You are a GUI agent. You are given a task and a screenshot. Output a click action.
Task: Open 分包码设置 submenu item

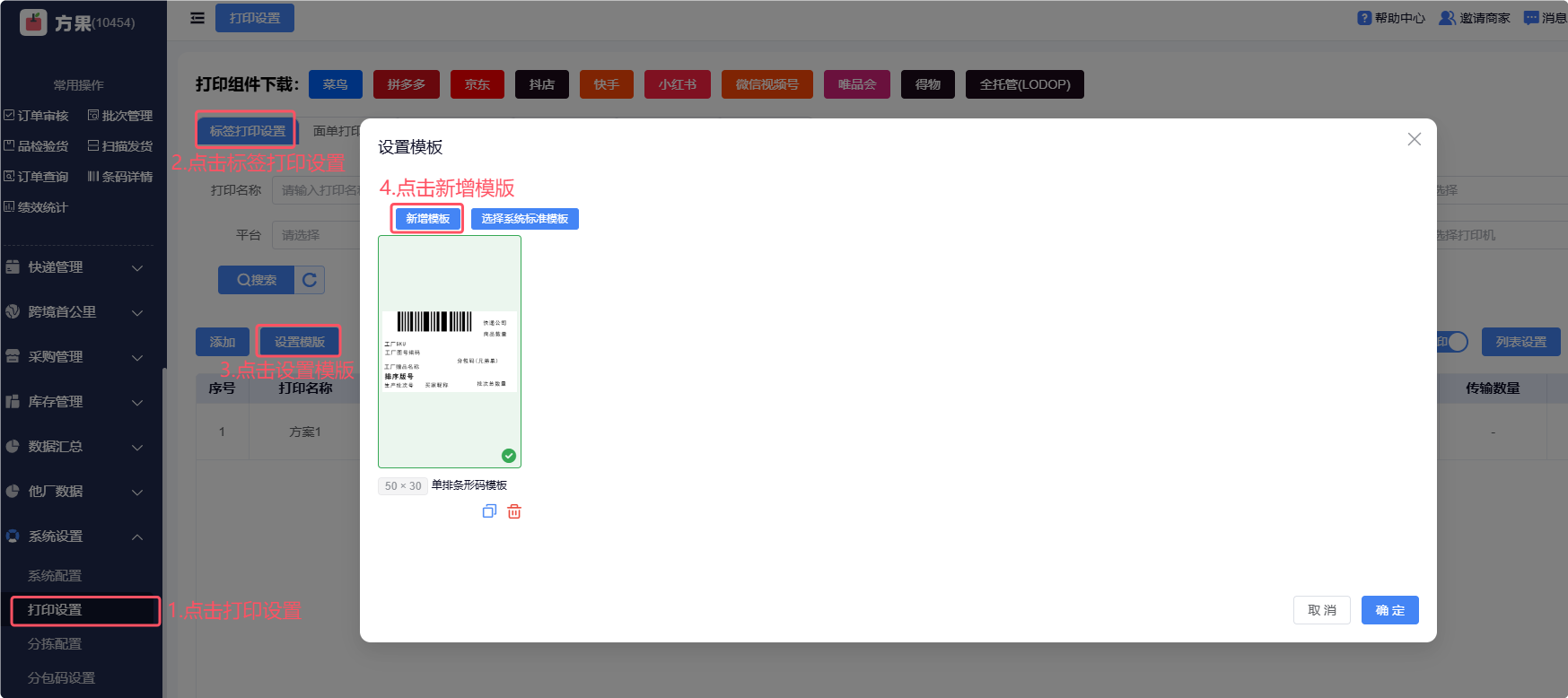(61, 678)
